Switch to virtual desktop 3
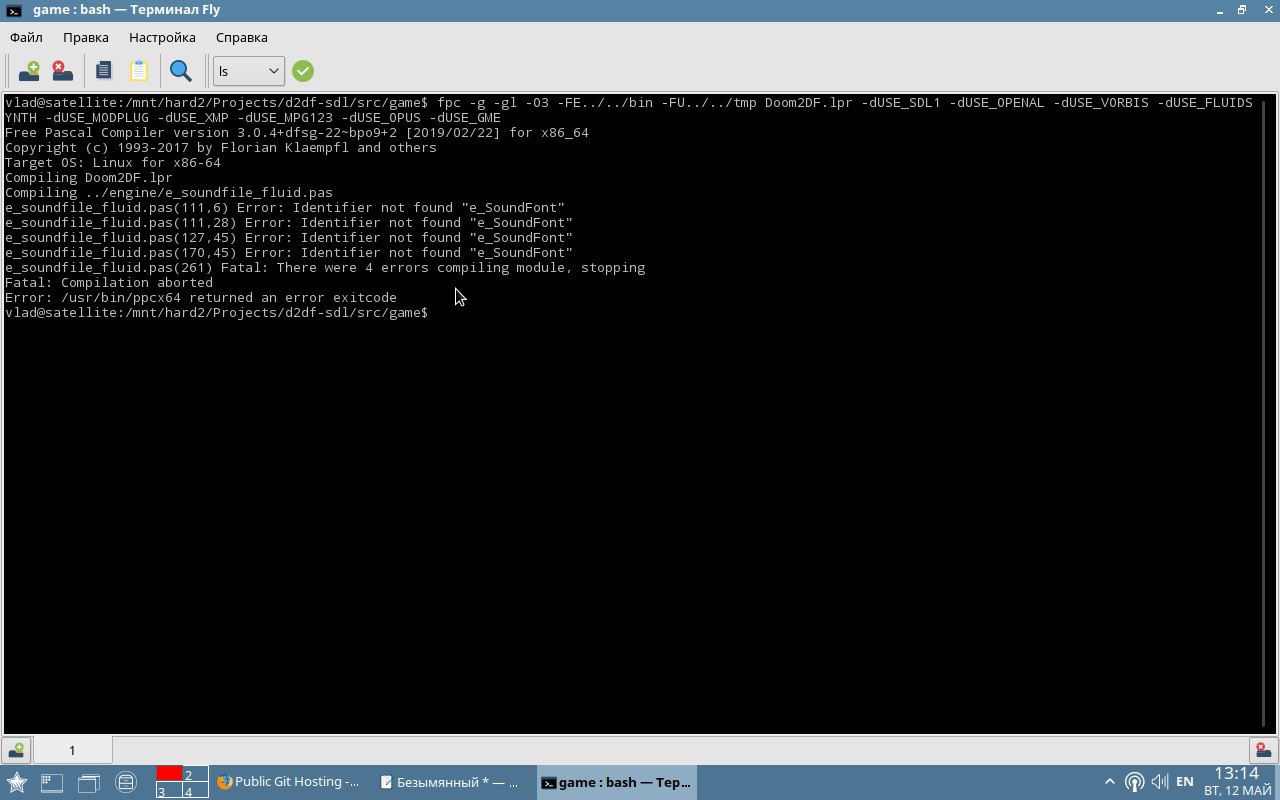Viewport: 1280px width, 800px height. pyautogui.click(x=169, y=790)
